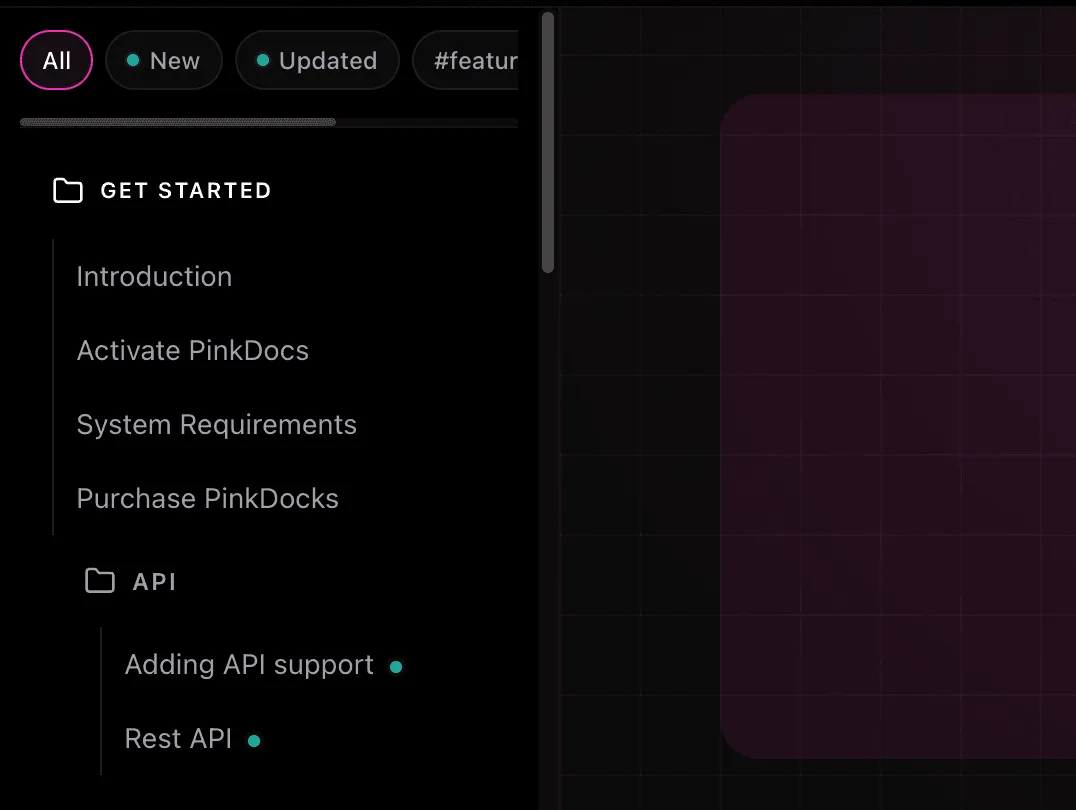1076x810 pixels.
Task: Click the GET STARTED folder icon
Action: [67, 190]
